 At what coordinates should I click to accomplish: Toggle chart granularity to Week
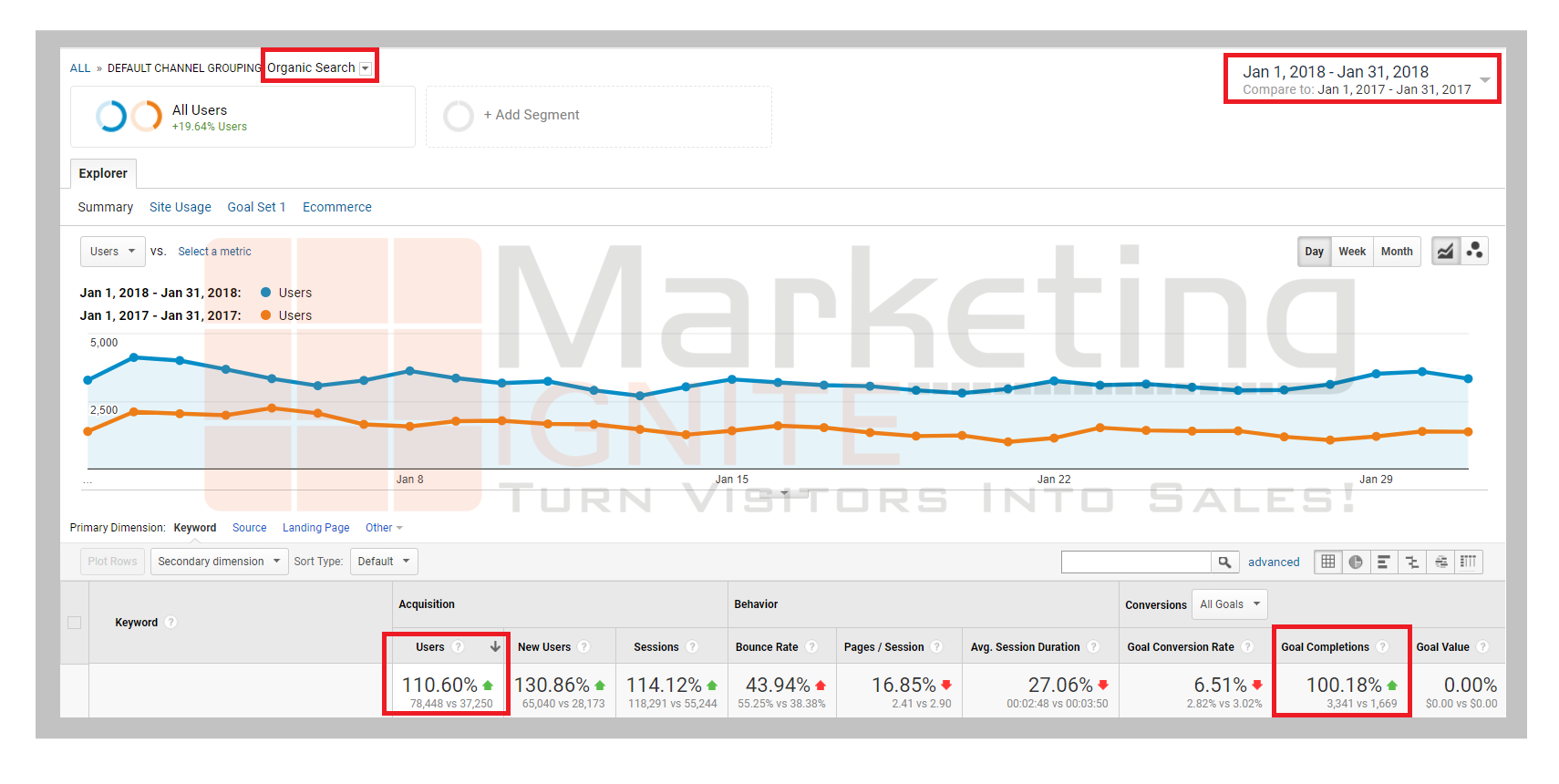(x=1351, y=252)
